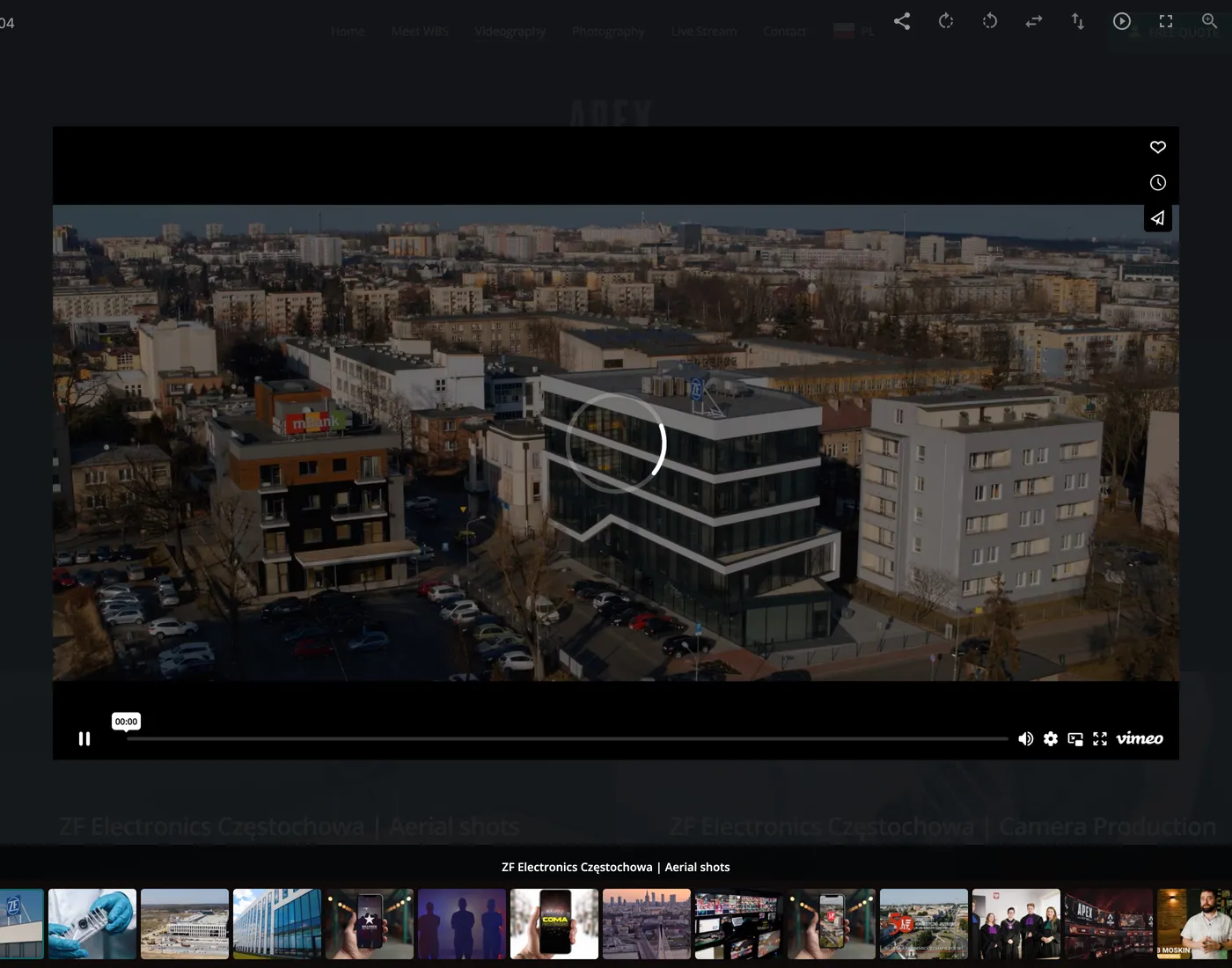This screenshot has width=1232, height=968.
Task: Click the Vimeo logo link
Action: [x=1140, y=738]
